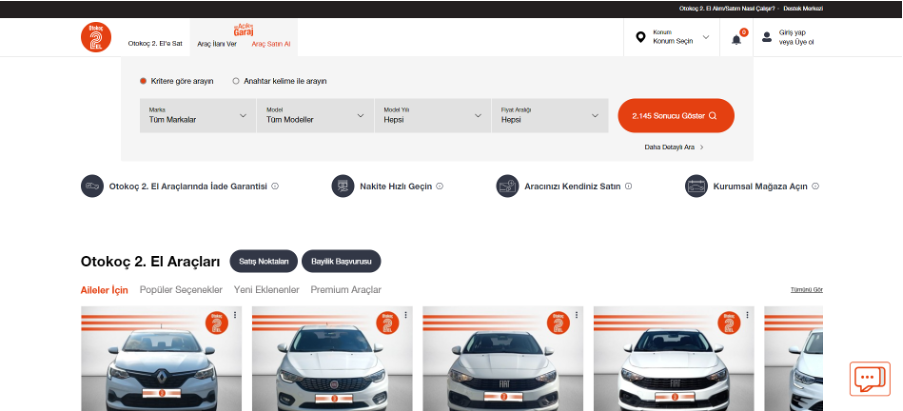Viewport: 903px width, 411px height.
Task: Click the 2.145 Sonucu Göster button
Action: (x=676, y=116)
